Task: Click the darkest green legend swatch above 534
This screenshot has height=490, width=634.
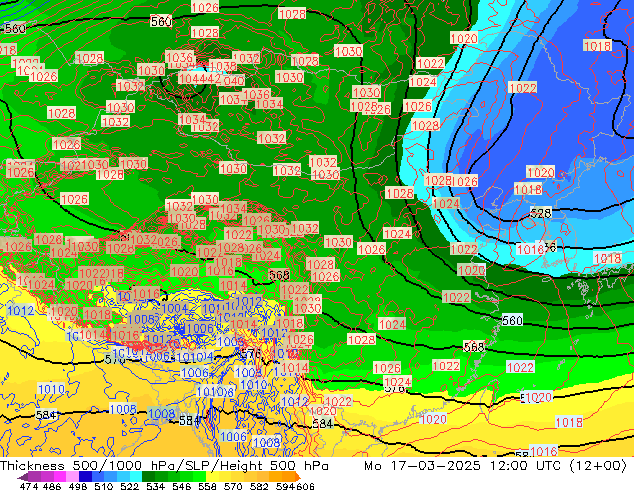Action: [x=148, y=477]
